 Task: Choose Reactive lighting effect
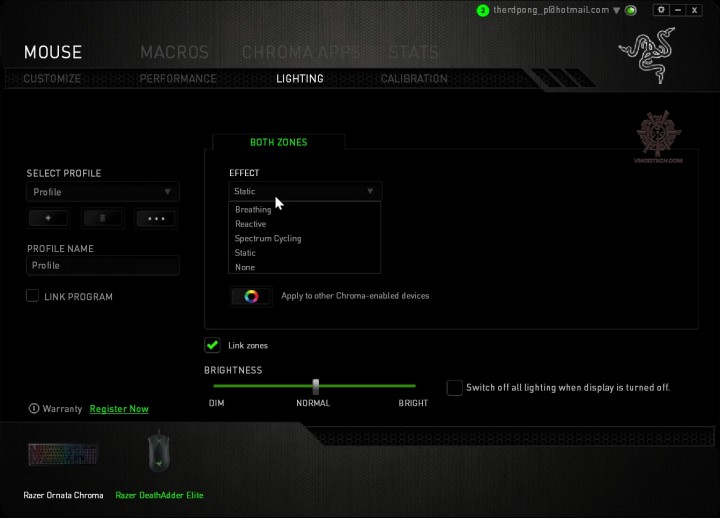(304, 224)
